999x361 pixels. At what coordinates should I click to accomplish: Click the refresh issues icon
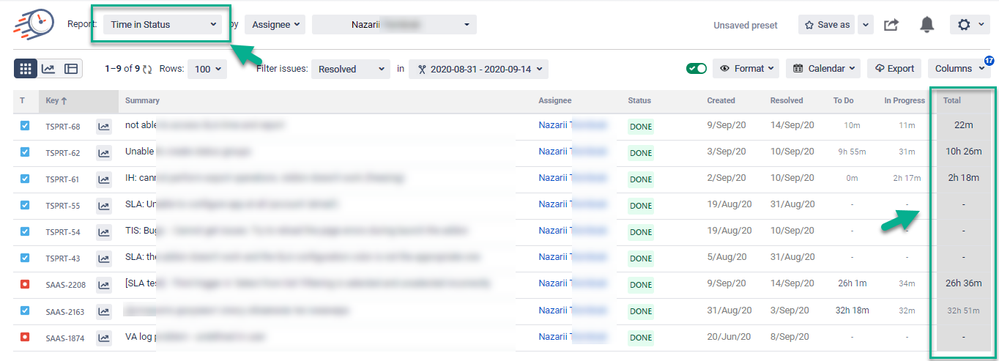pos(148,69)
